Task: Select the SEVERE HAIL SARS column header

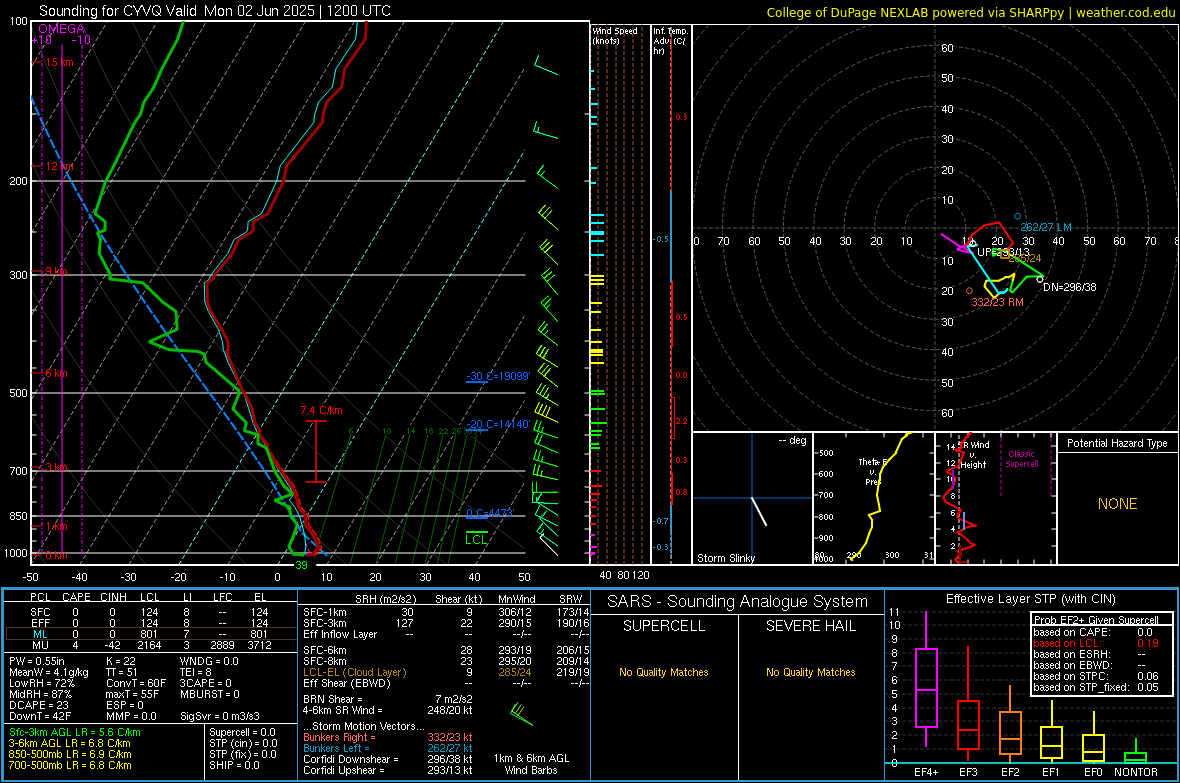Action: click(810, 626)
